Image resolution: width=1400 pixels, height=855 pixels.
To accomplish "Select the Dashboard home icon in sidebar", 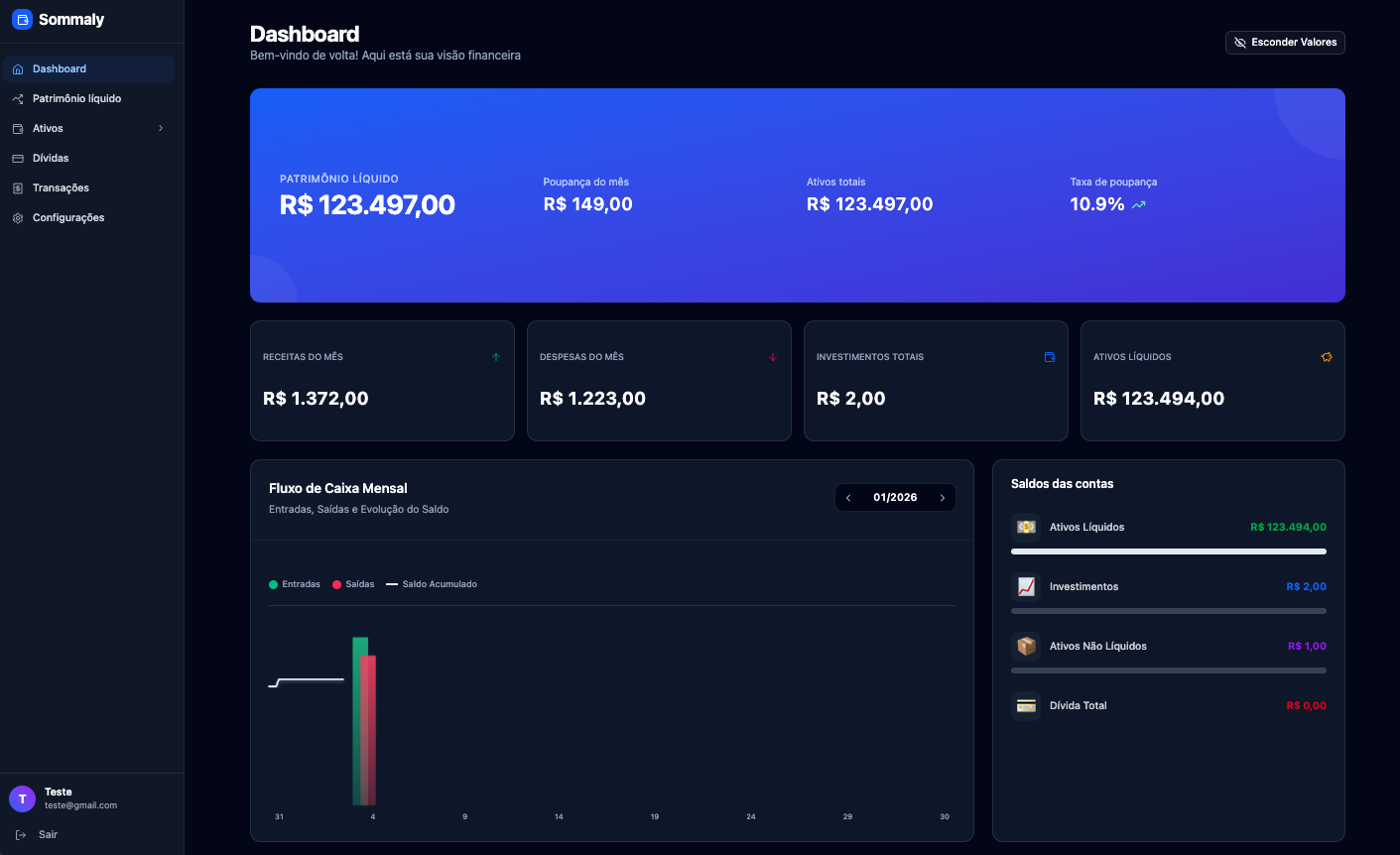I will tap(17, 68).
